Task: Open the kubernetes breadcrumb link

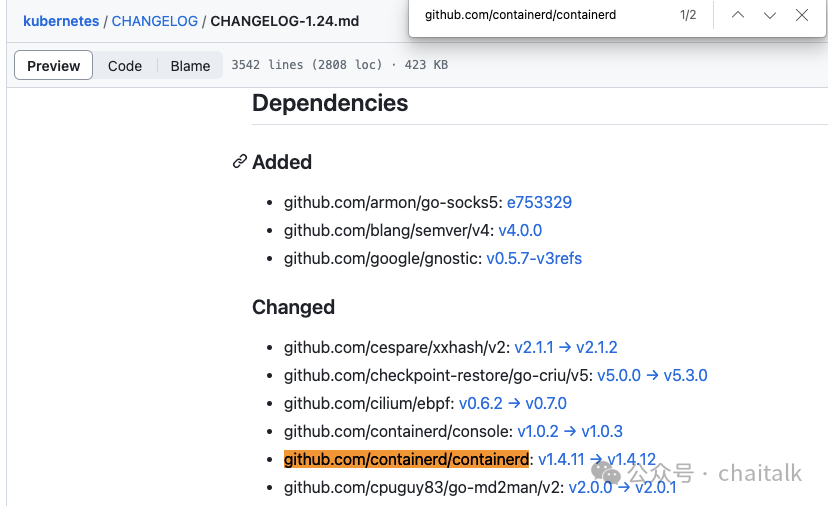Action: [61, 20]
